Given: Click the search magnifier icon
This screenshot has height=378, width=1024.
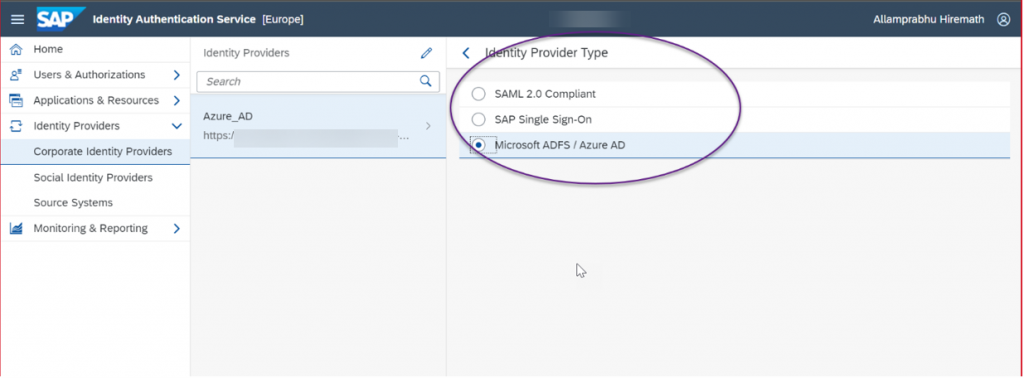Looking at the screenshot, I should pos(426,81).
